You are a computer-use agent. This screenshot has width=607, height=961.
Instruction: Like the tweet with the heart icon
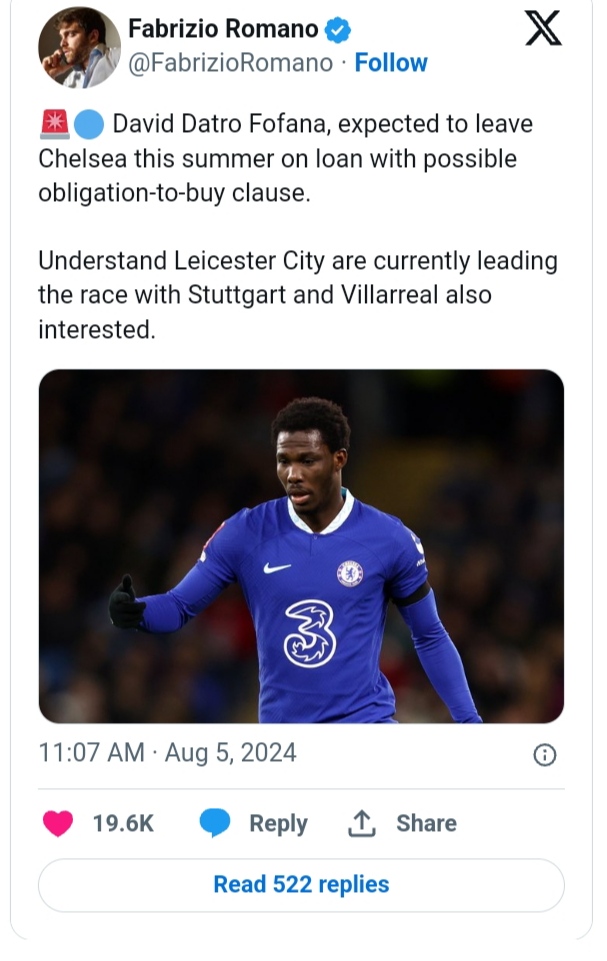tap(59, 823)
